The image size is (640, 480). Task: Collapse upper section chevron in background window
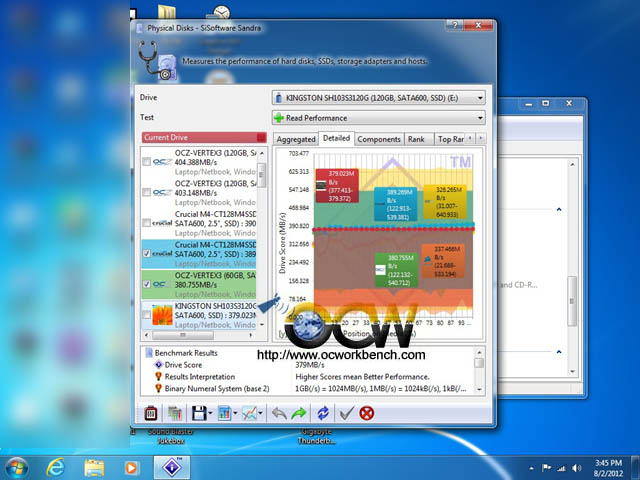pyautogui.click(x=559, y=209)
